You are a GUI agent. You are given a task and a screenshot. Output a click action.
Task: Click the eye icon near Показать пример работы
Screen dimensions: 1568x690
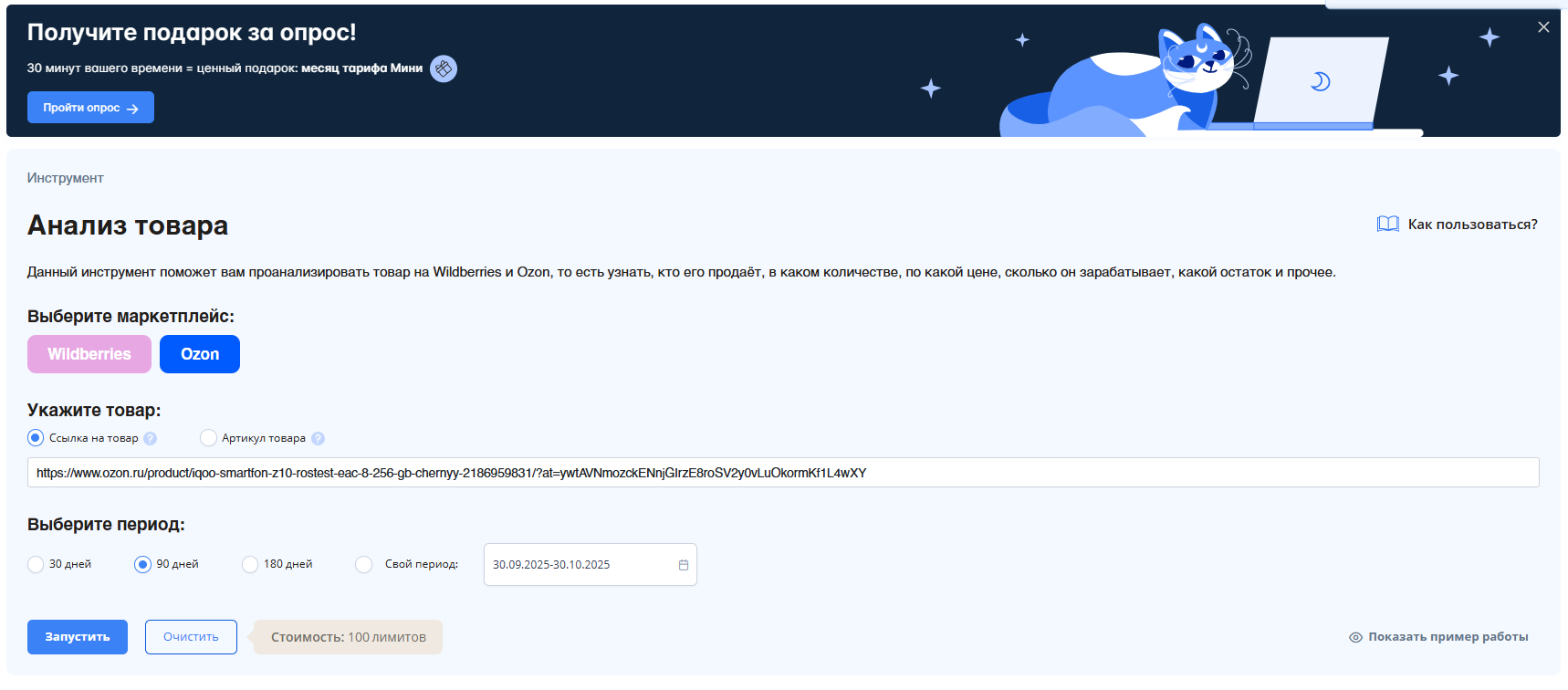(1355, 637)
